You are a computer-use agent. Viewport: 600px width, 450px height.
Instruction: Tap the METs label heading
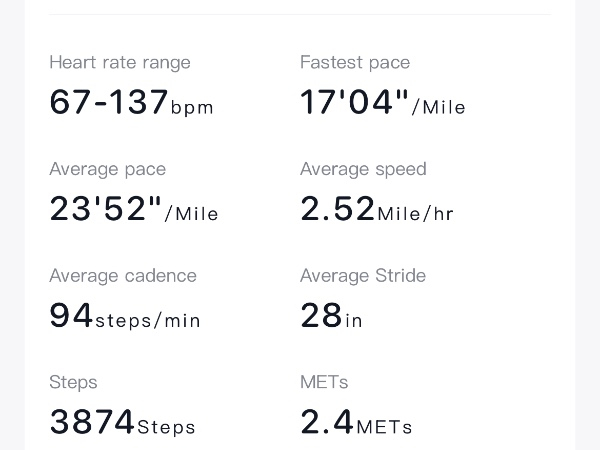(x=324, y=382)
